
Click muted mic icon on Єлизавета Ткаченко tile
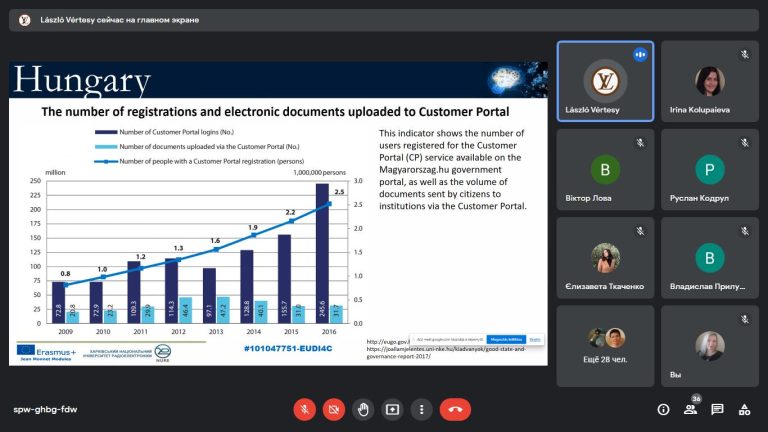(x=640, y=231)
